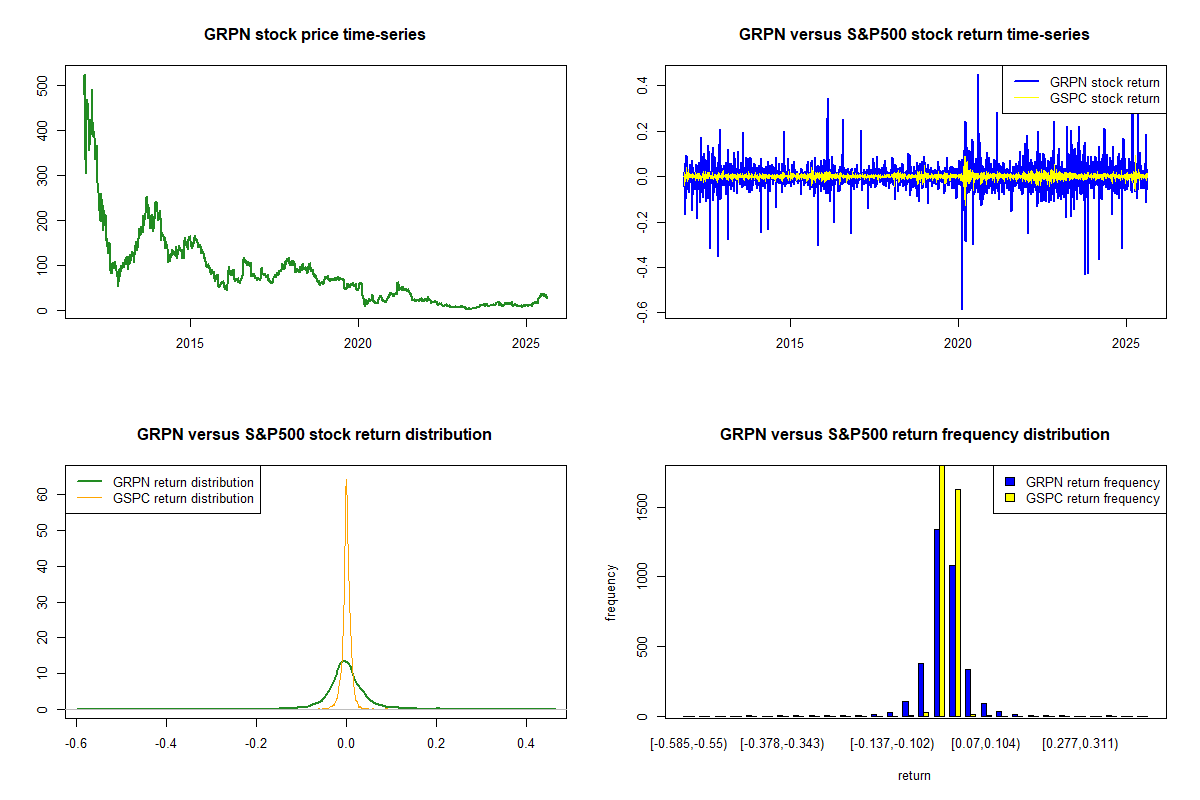Click the 'GSPC stock return' legend label
Screen dimensions: 1200x800
coord(1104,99)
